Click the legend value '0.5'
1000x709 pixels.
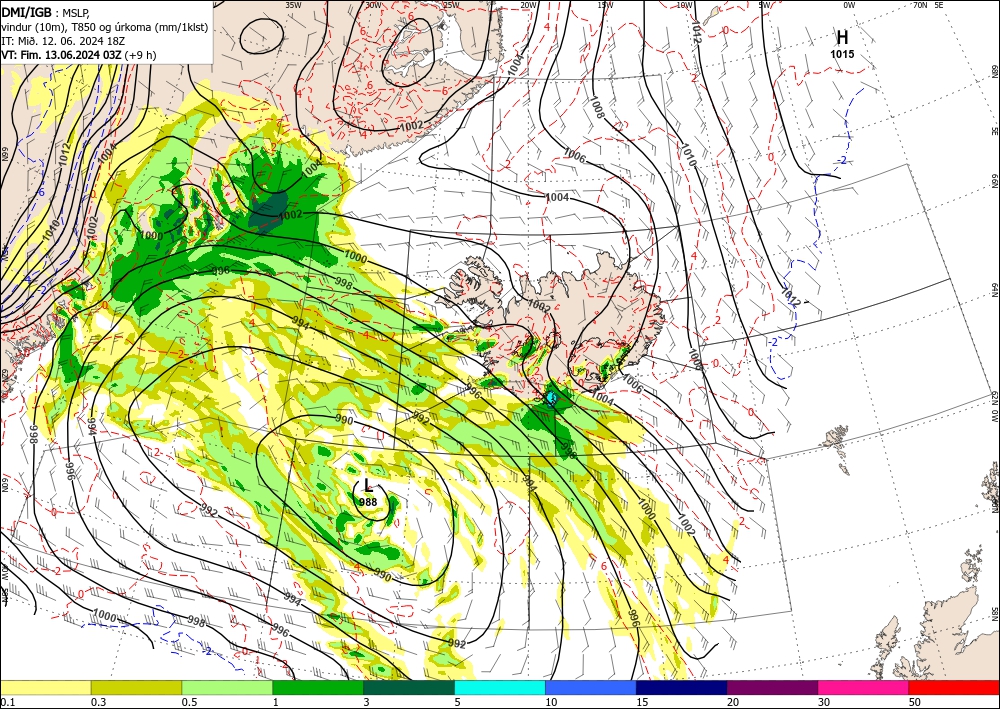[189, 702]
